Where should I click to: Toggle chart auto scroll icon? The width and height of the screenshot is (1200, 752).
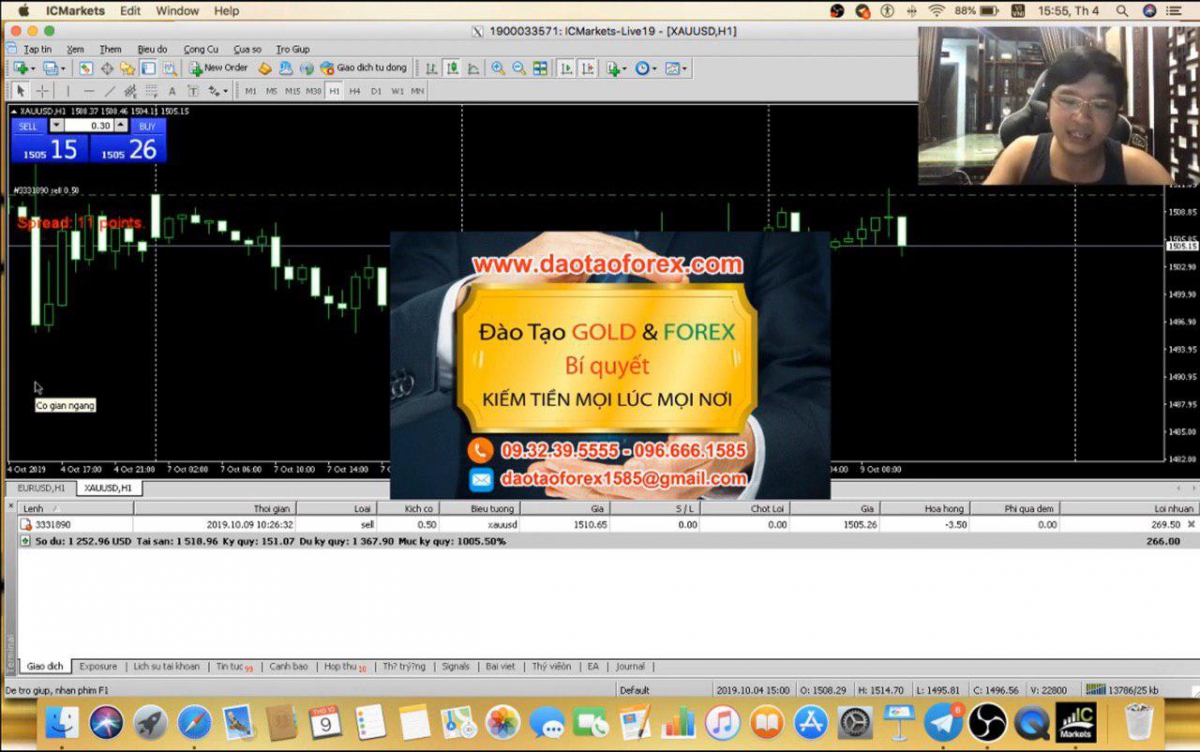[x=566, y=68]
